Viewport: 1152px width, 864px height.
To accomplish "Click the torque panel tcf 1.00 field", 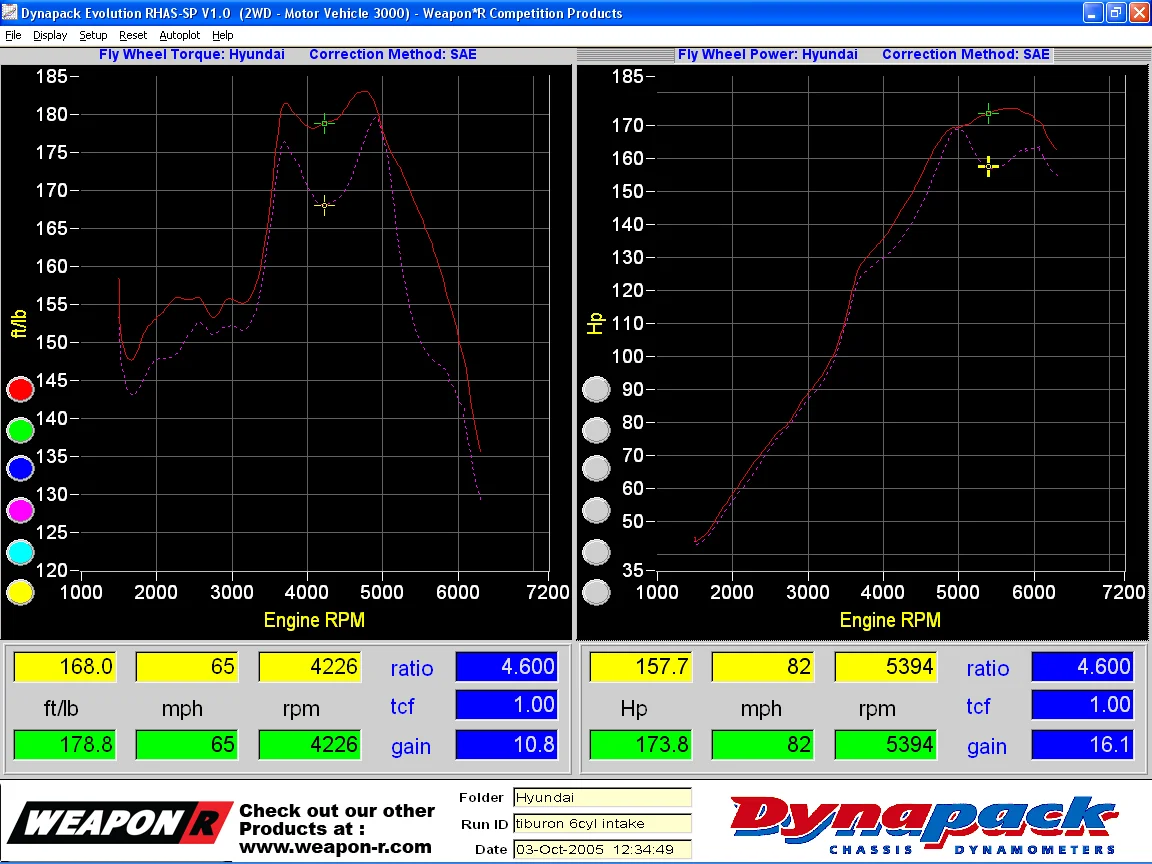I will point(507,705).
